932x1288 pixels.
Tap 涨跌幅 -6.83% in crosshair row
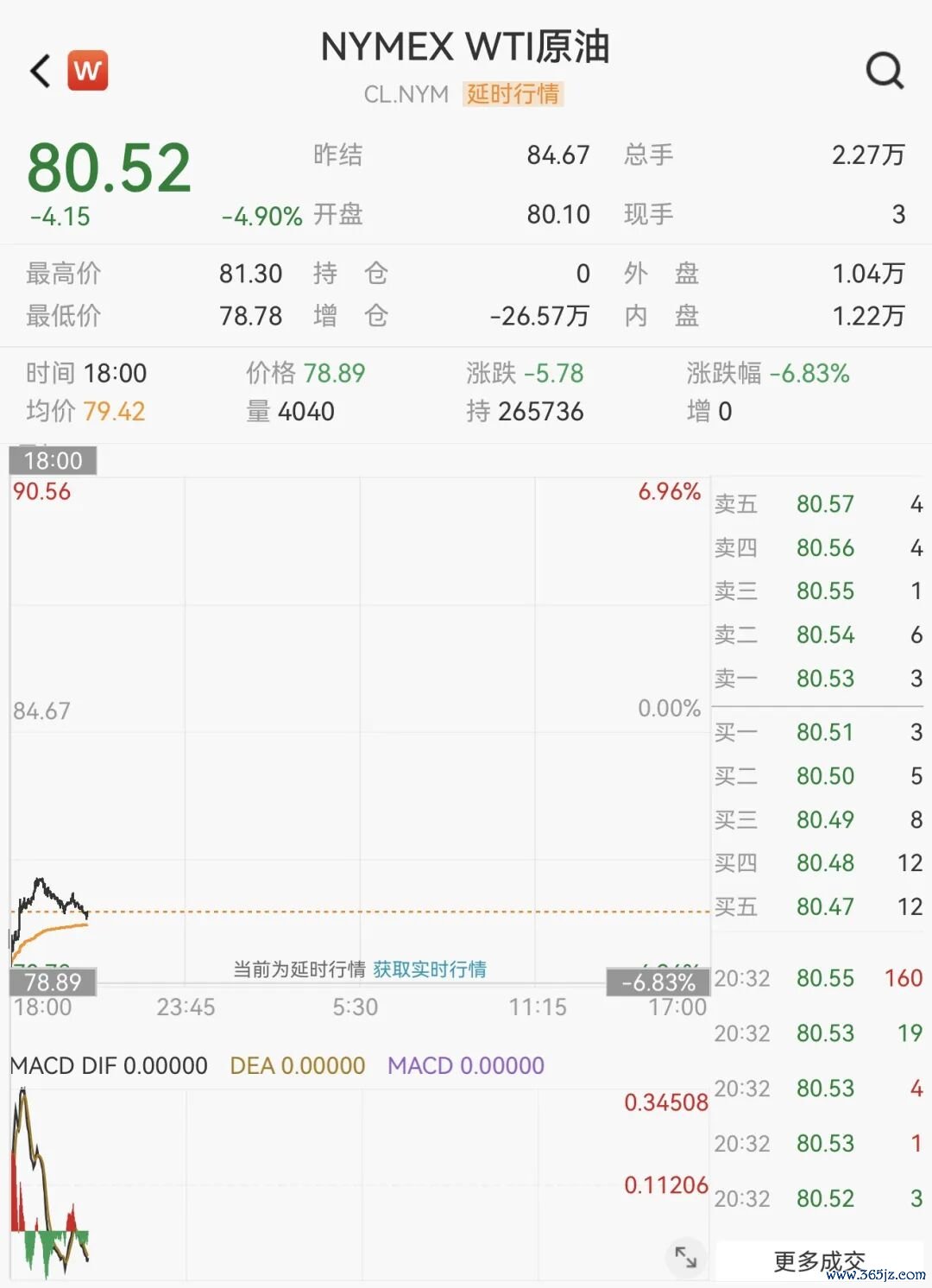(x=809, y=373)
